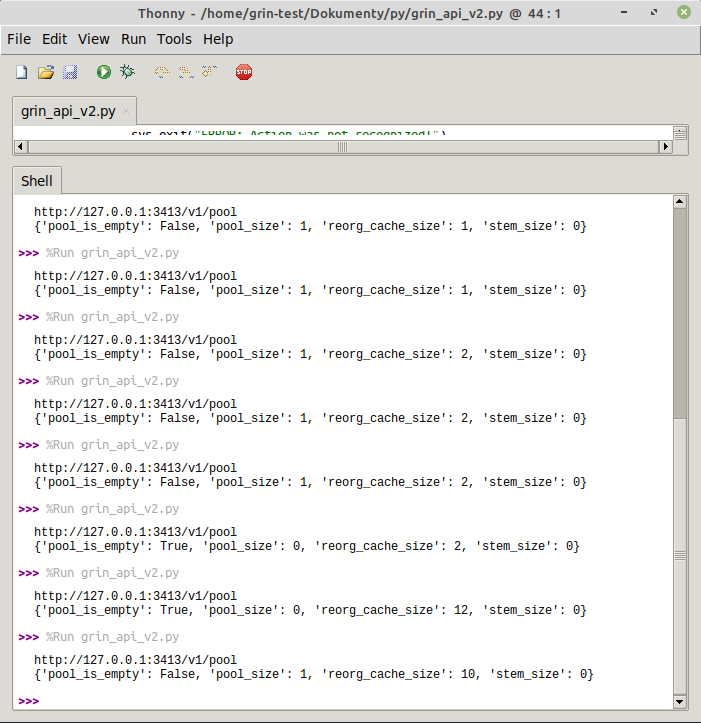This screenshot has height=723, width=701.
Task: Click the Step over debug icon
Action: 161,72
